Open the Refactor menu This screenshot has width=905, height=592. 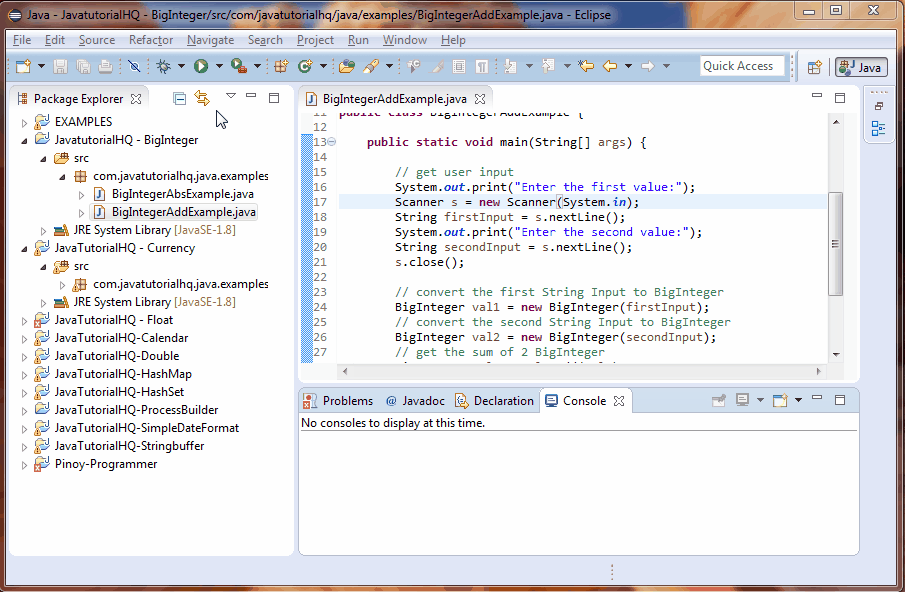click(x=151, y=40)
